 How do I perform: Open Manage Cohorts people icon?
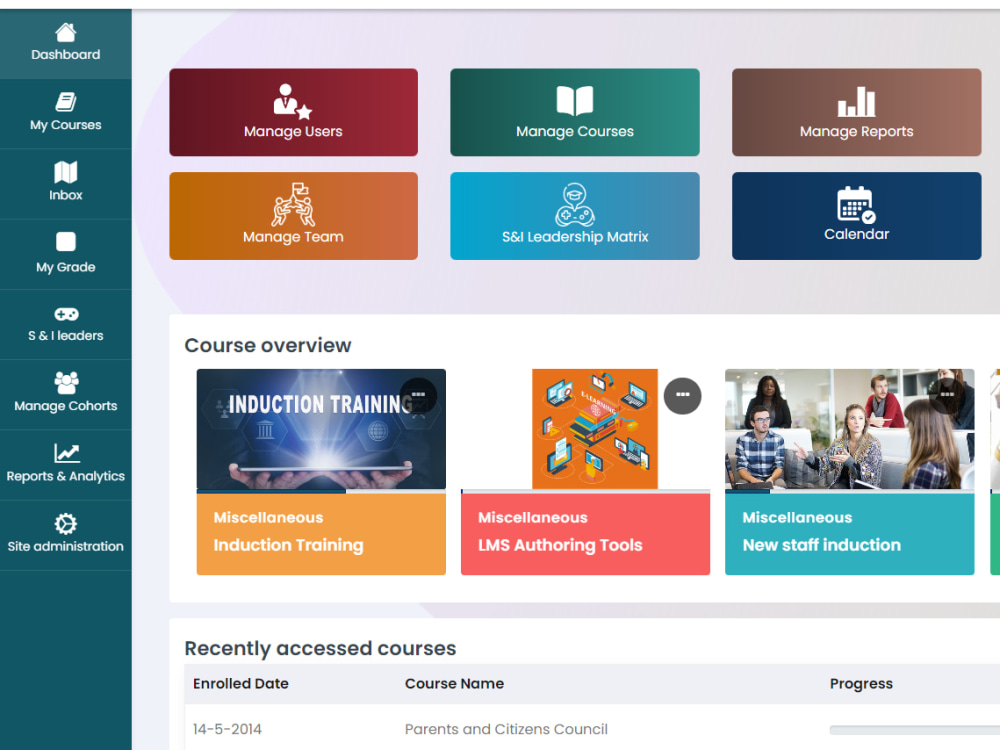[66, 383]
